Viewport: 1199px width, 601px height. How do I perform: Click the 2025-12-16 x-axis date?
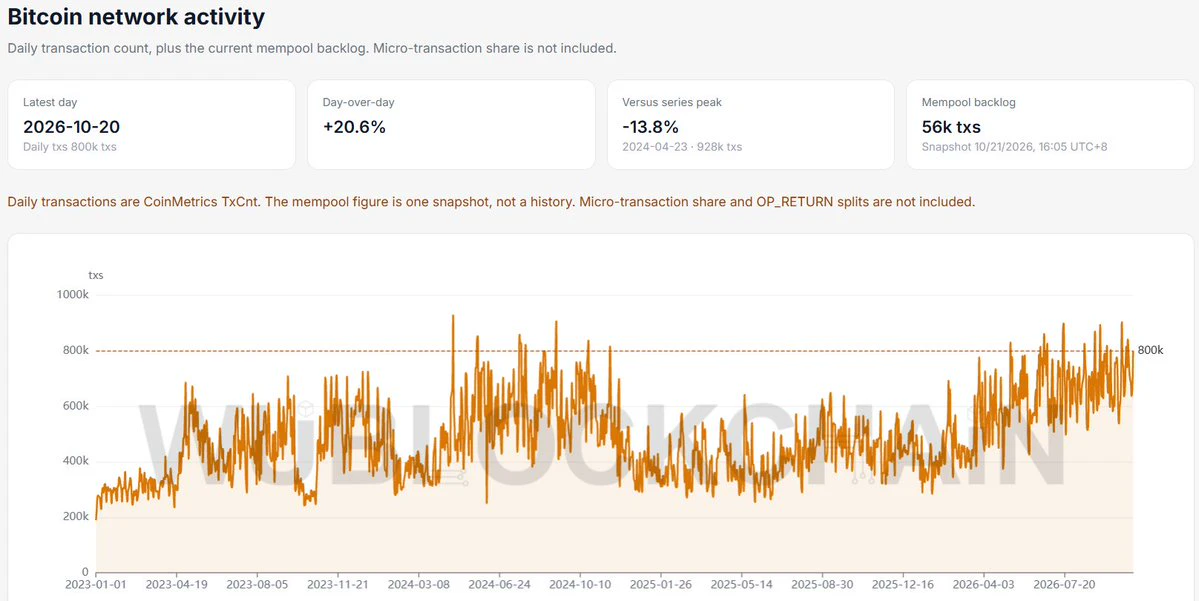tap(903, 585)
